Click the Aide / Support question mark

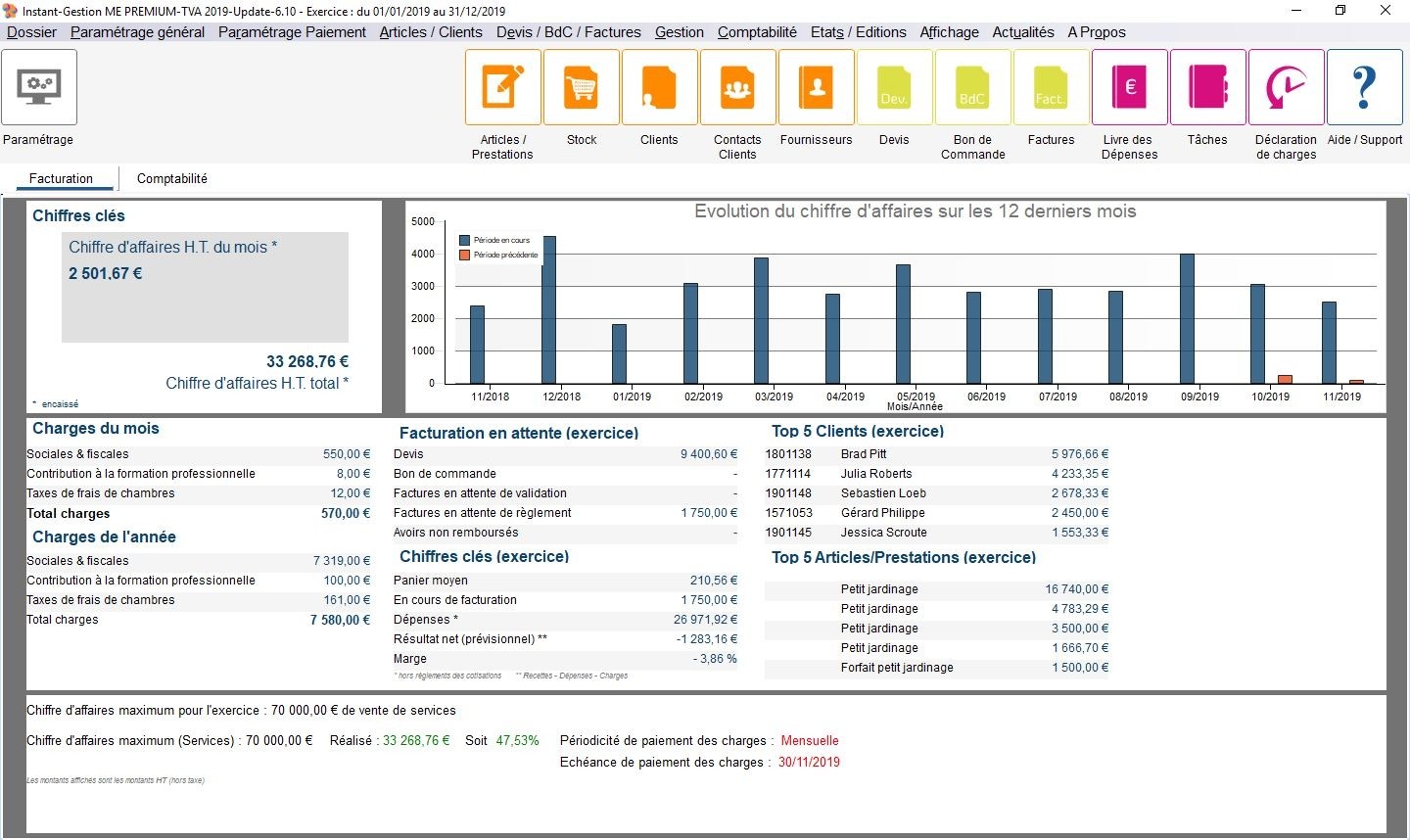point(1365,87)
